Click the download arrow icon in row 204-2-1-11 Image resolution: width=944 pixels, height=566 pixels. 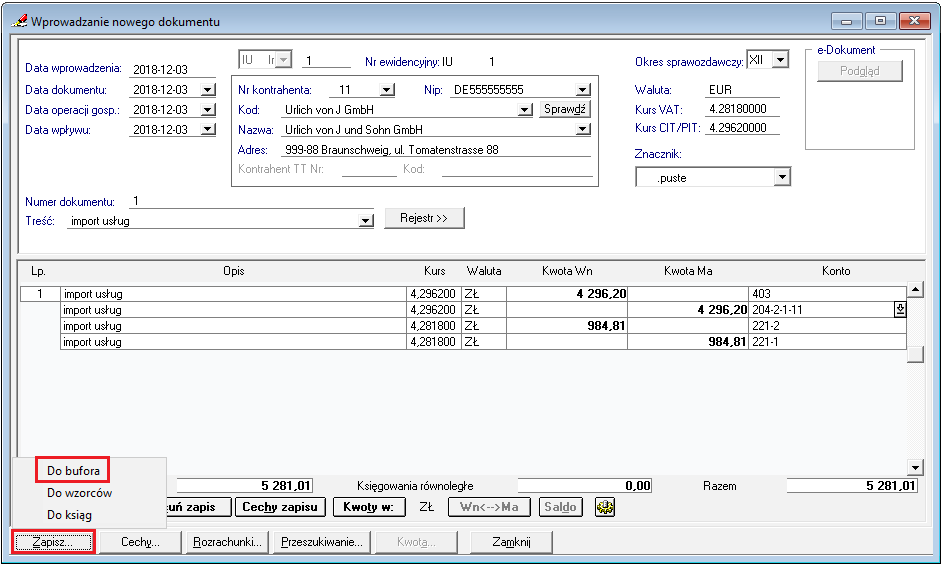[900, 310]
